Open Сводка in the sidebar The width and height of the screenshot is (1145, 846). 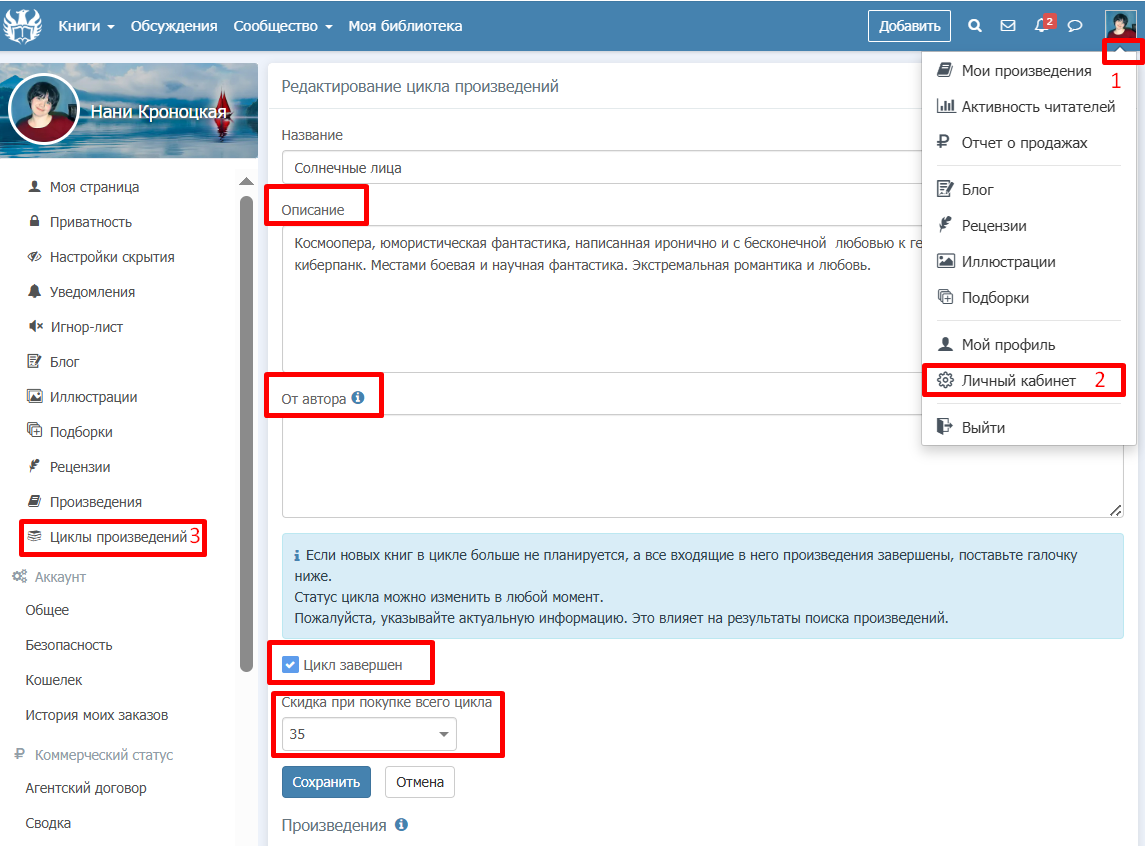click(48, 823)
